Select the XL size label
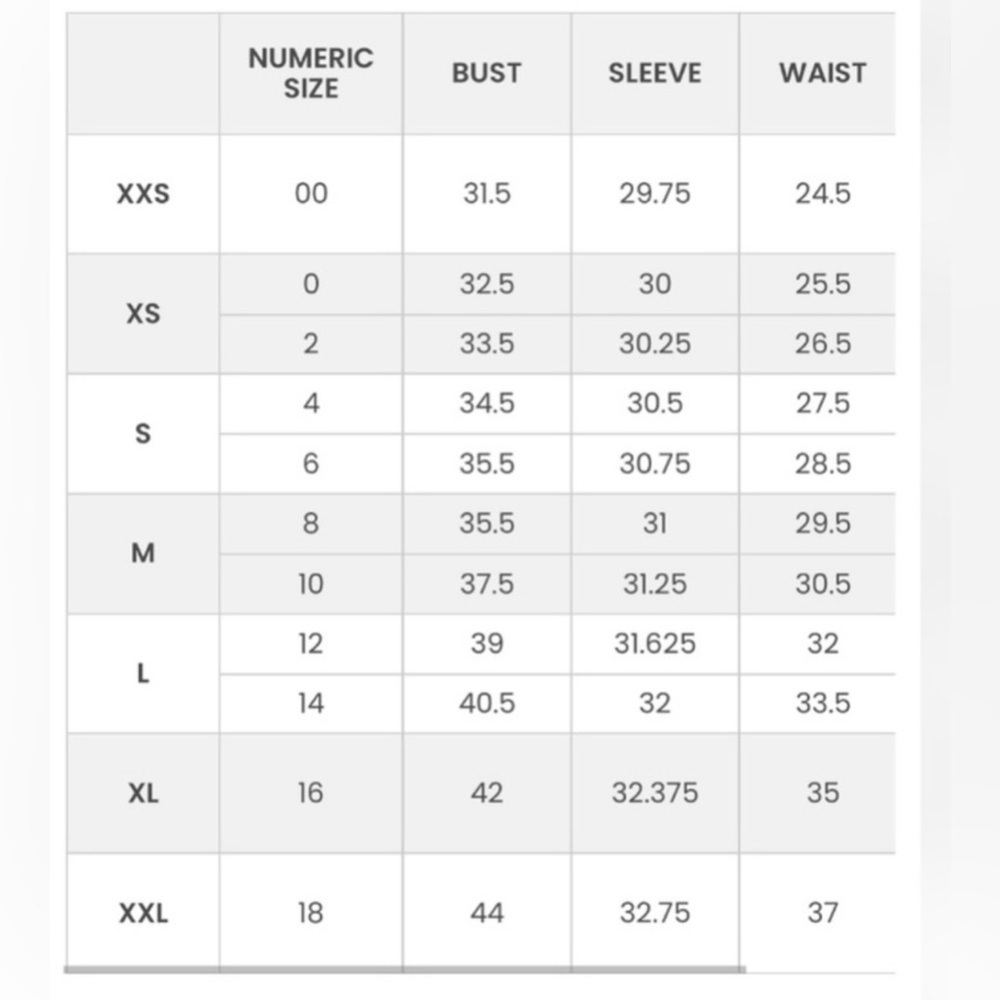 click(x=143, y=793)
